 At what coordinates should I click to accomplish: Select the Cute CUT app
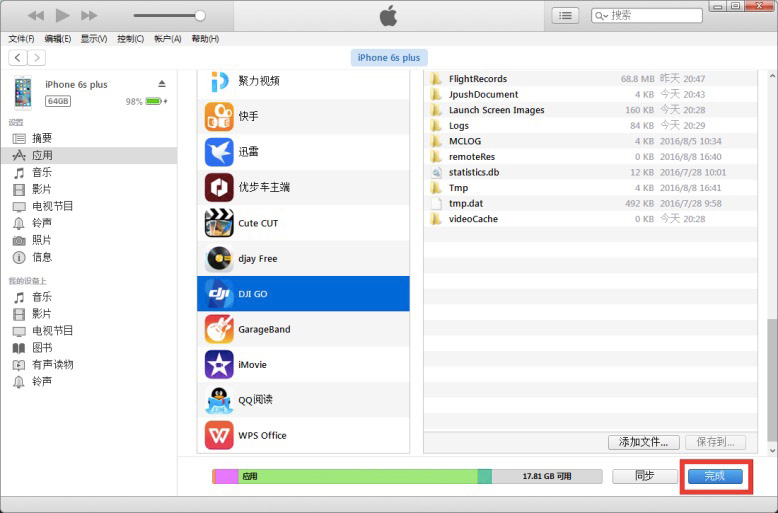[257, 223]
